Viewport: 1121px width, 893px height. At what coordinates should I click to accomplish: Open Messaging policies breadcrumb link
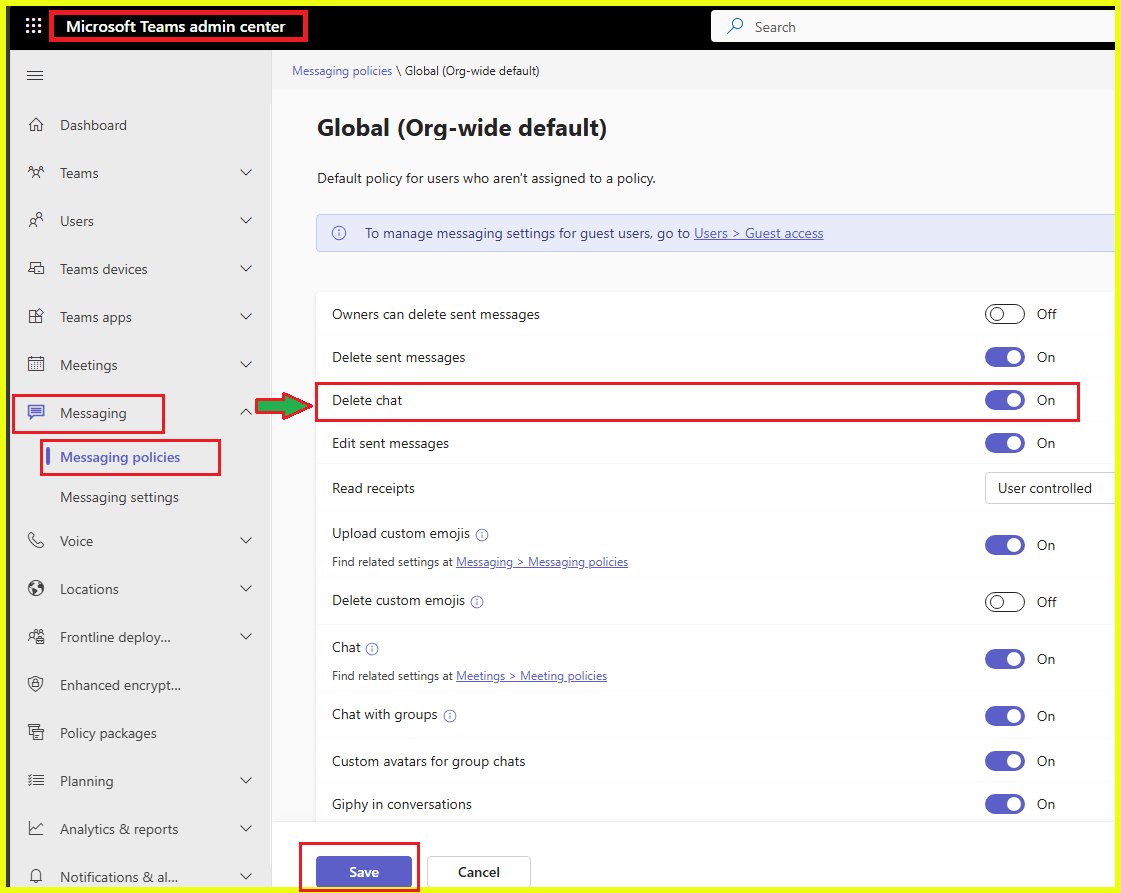pyautogui.click(x=342, y=71)
